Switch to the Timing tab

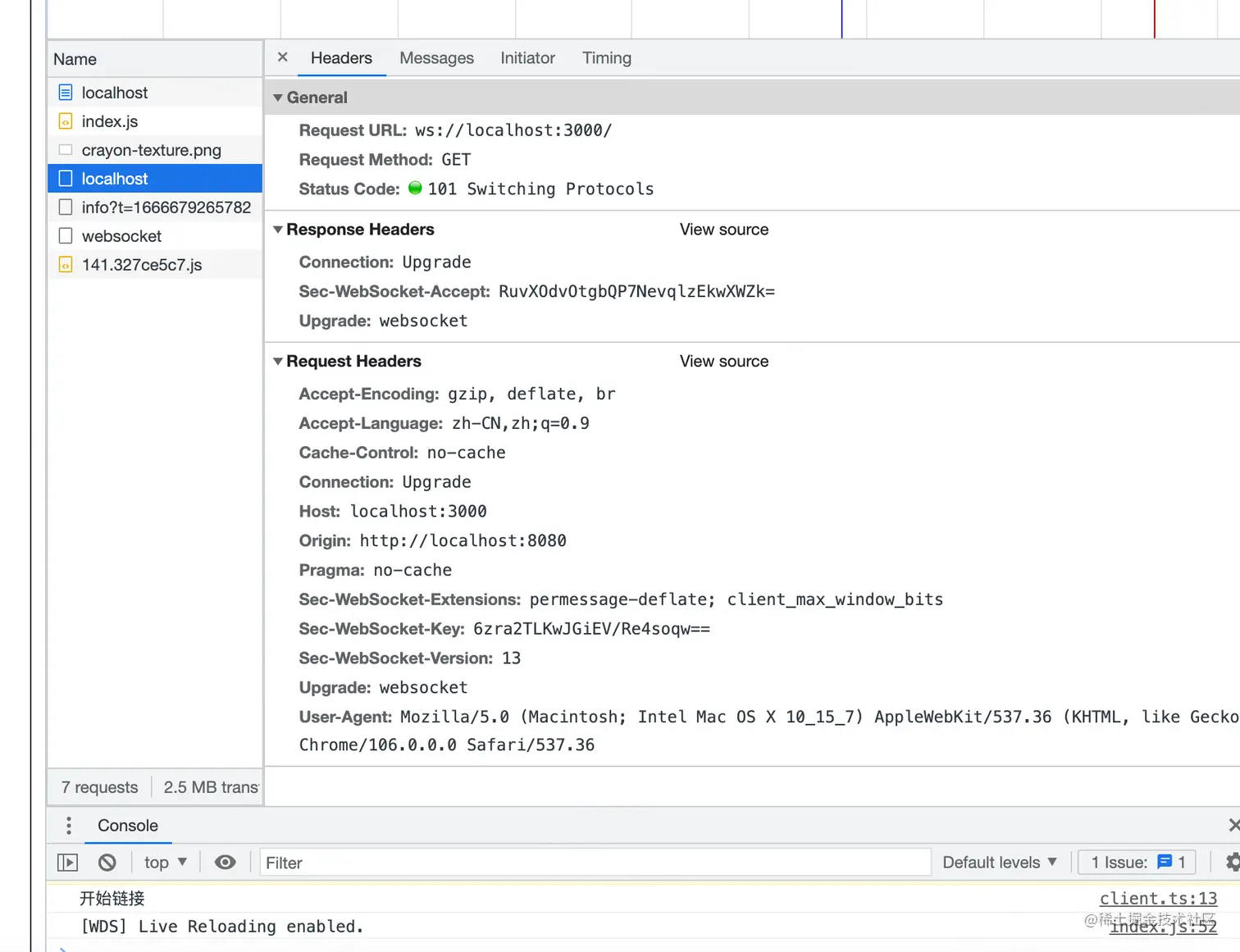click(607, 58)
